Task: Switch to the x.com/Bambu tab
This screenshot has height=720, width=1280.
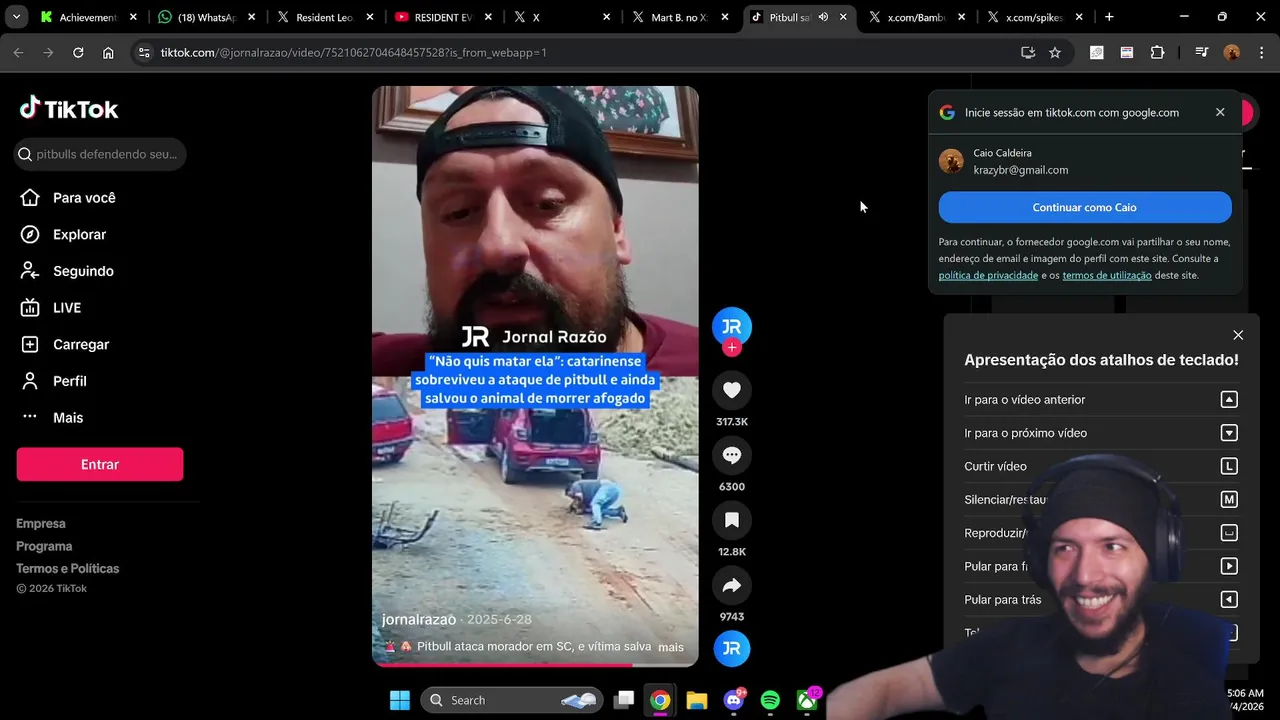Action: (917, 17)
